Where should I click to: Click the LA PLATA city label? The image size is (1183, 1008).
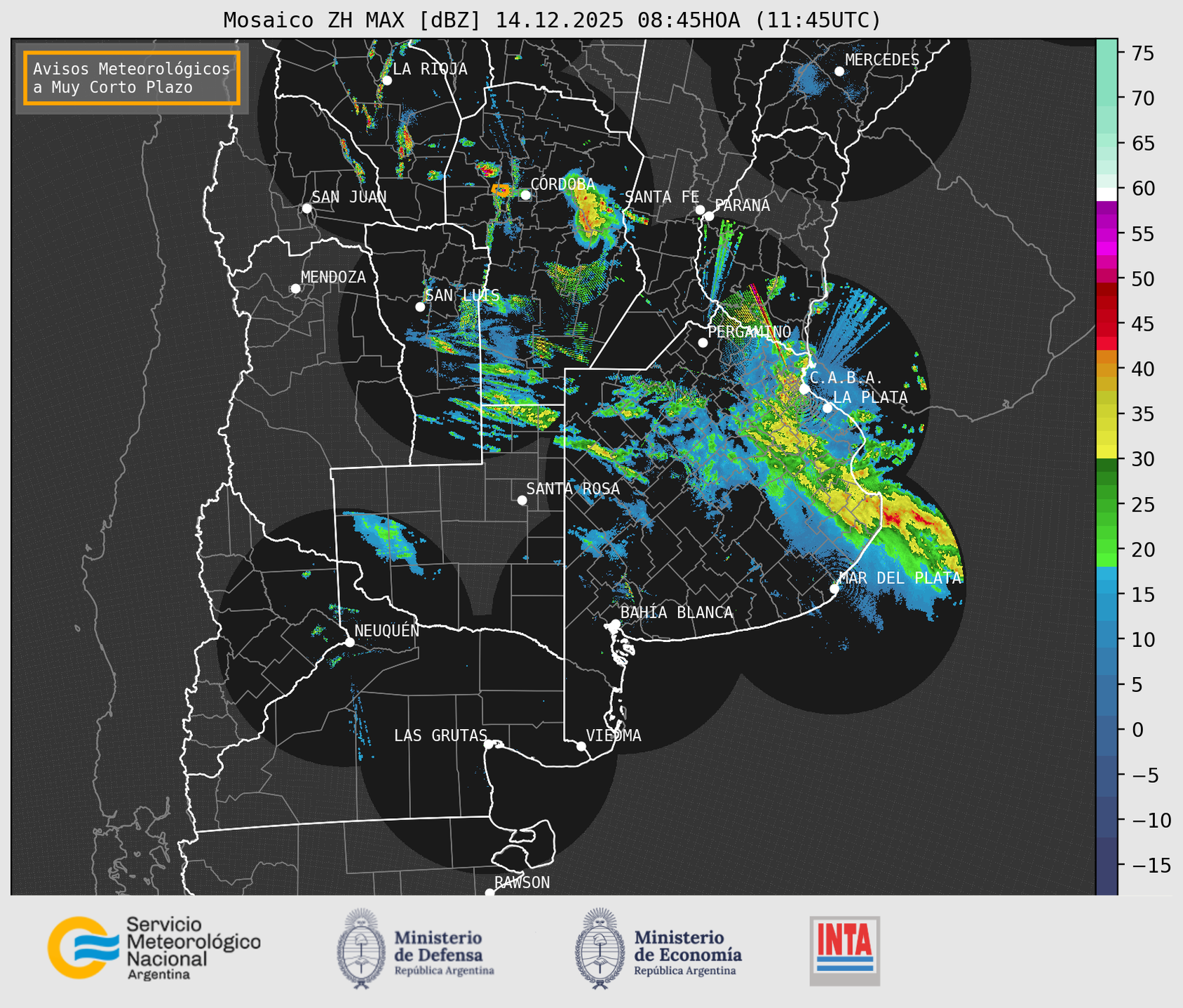pos(870,397)
